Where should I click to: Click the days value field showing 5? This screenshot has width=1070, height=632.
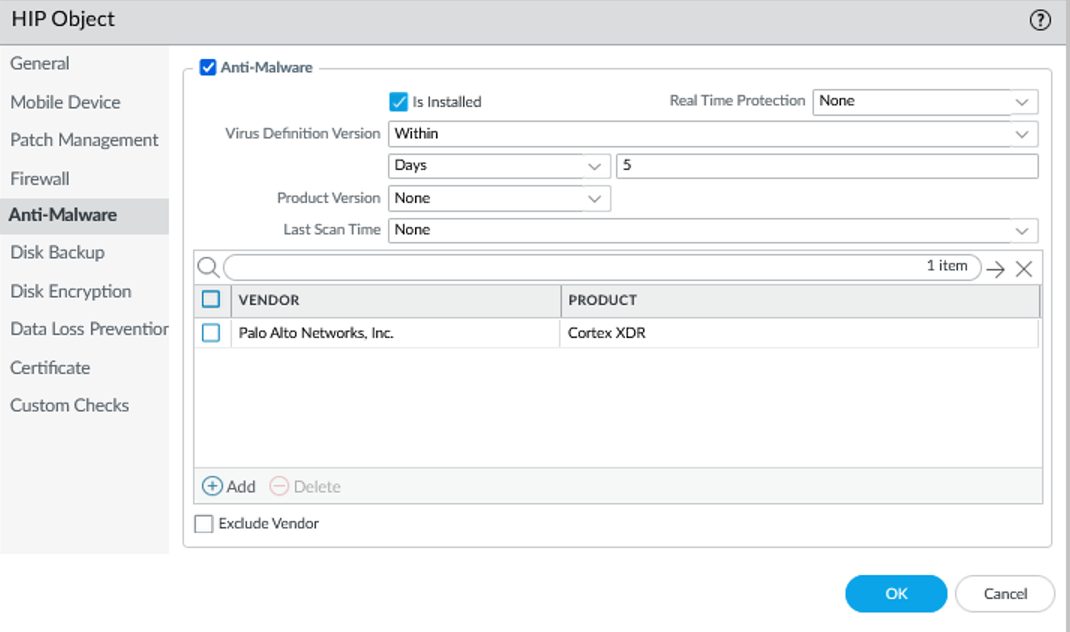pos(827,165)
